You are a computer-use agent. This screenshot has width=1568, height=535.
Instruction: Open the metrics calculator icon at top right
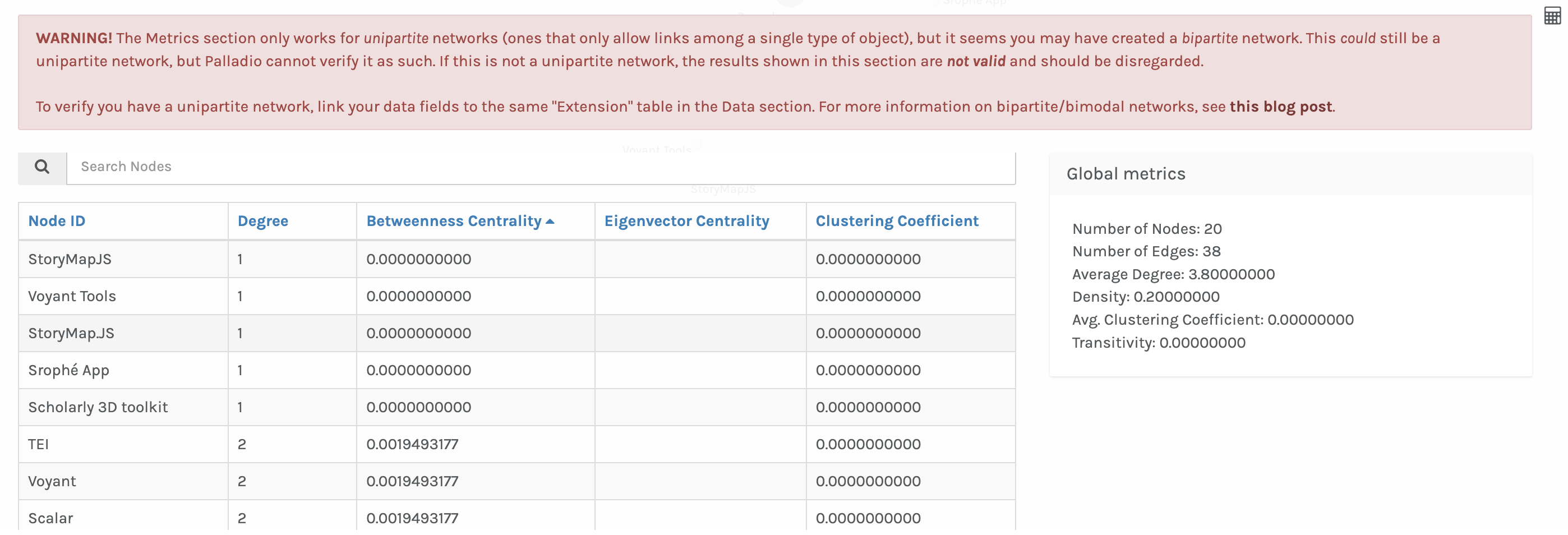tap(1552, 16)
